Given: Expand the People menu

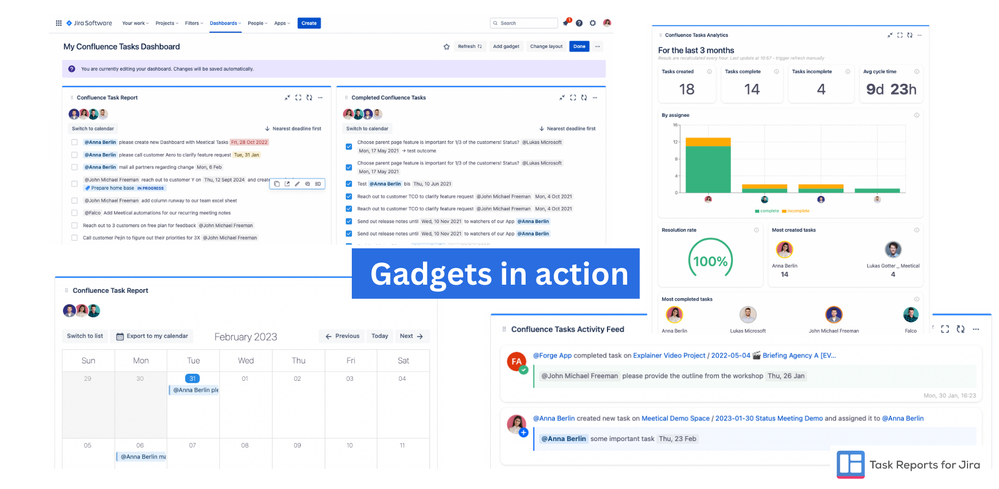Looking at the screenshot, I should [257, 23].
